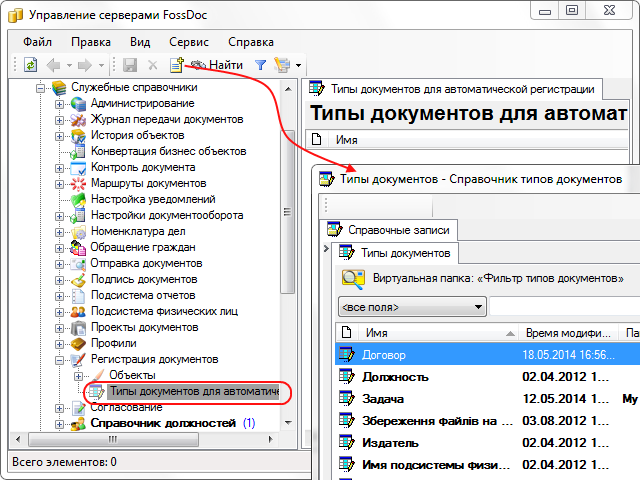Select Подсистема отчетов tree item
Viewport: 640px width, 480px height.
(143, 295)
